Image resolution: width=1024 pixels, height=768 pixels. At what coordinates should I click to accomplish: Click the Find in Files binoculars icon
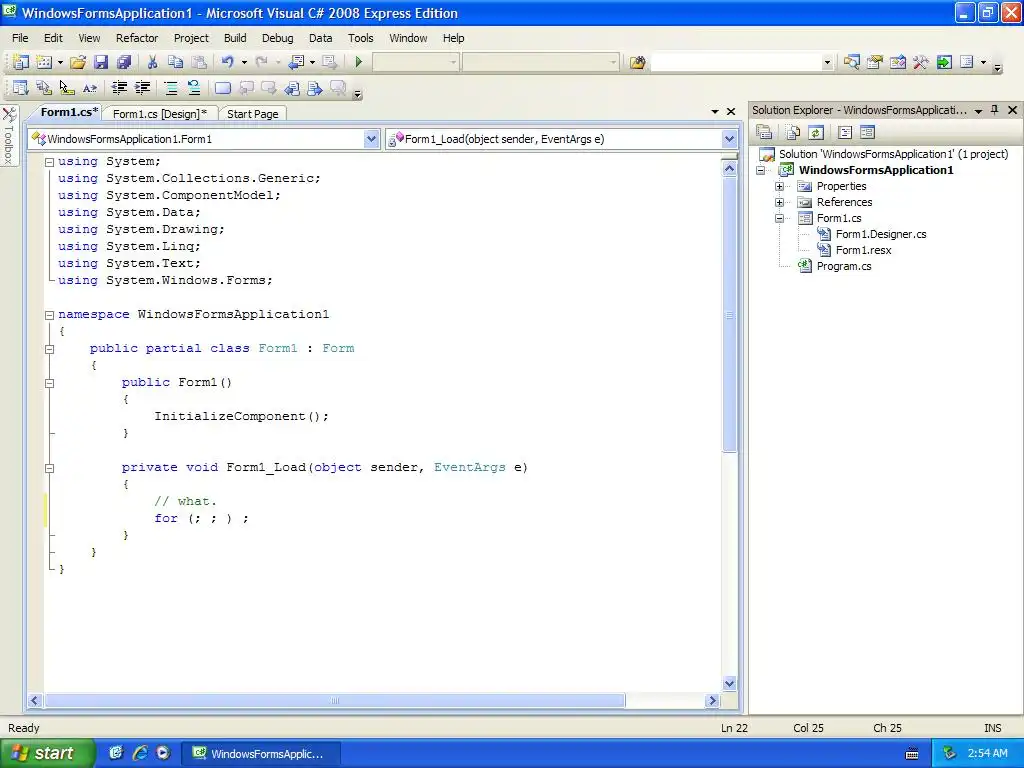coord(637,62)
